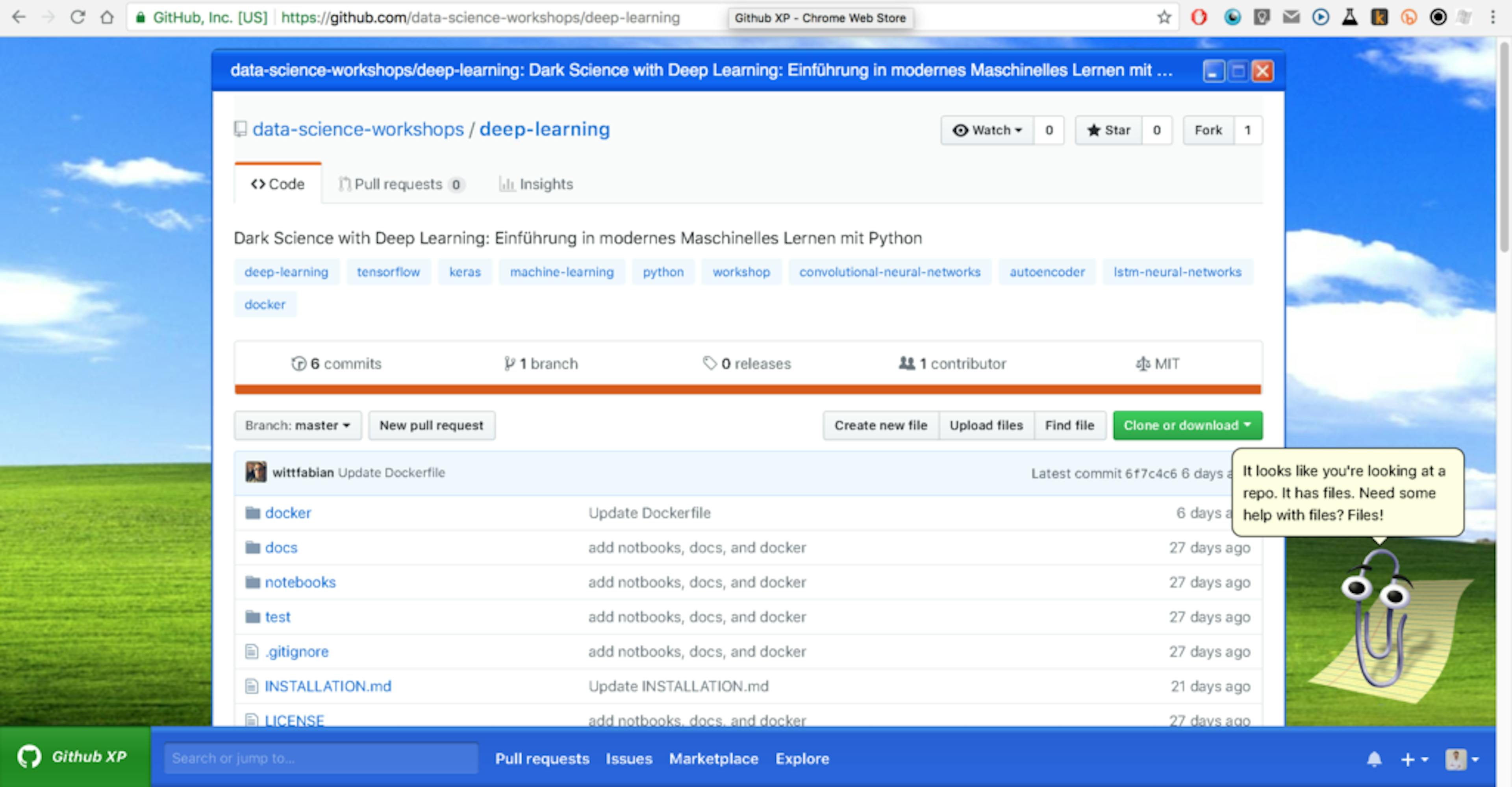Toggle the Star button on the repository
Image resolution: width=1512 pixels, height=787 pixels.
(x=1108, y=130)
